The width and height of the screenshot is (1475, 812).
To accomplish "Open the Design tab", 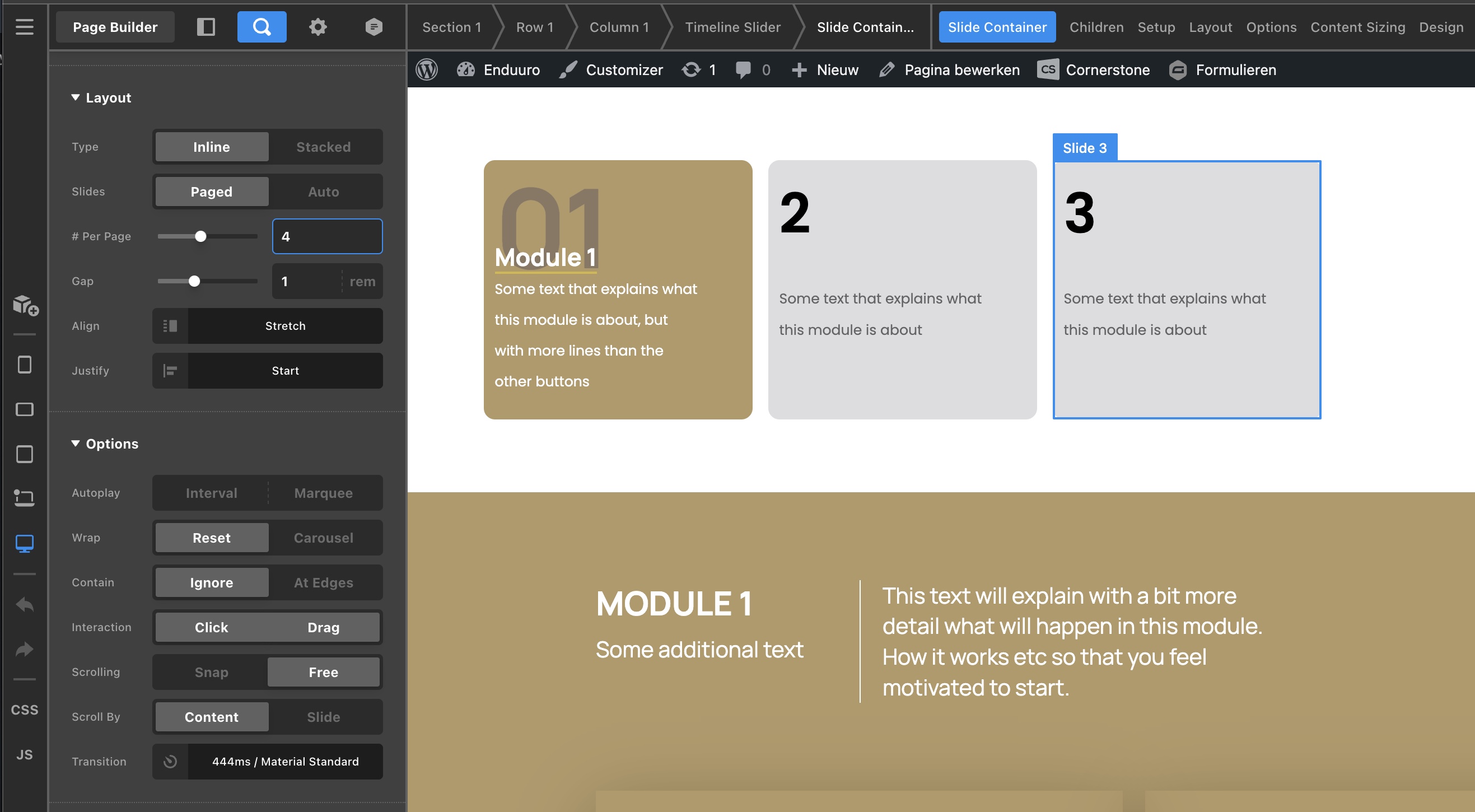I will point(1441,27).
